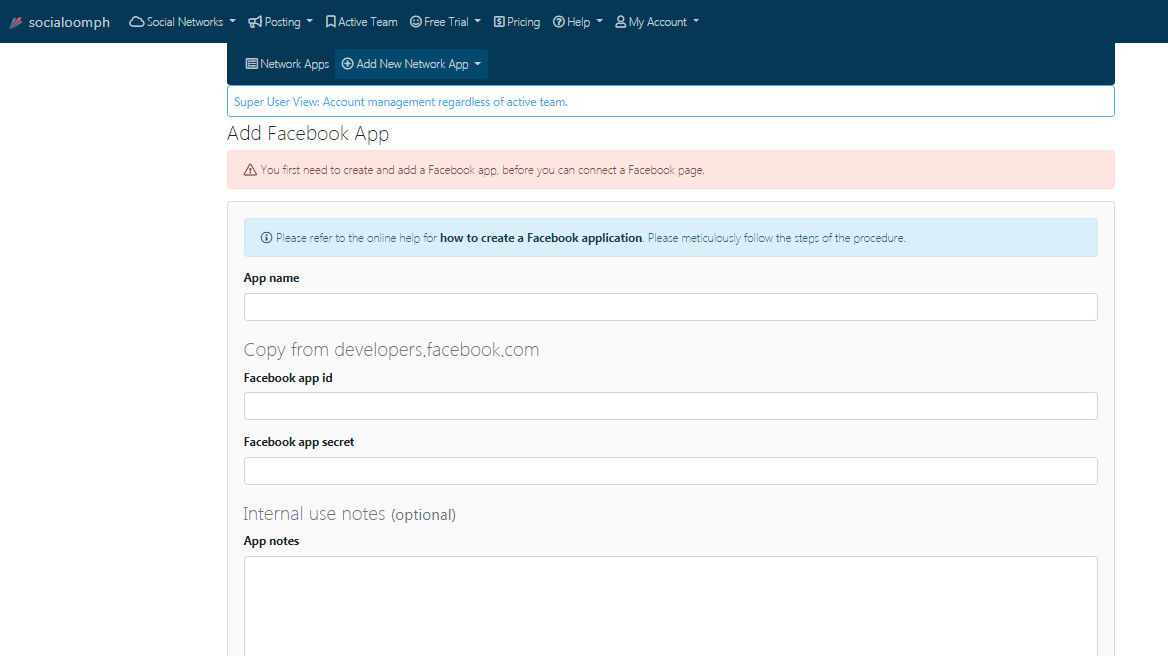Click the question mark icon beside Help

[x=559, y=22]
